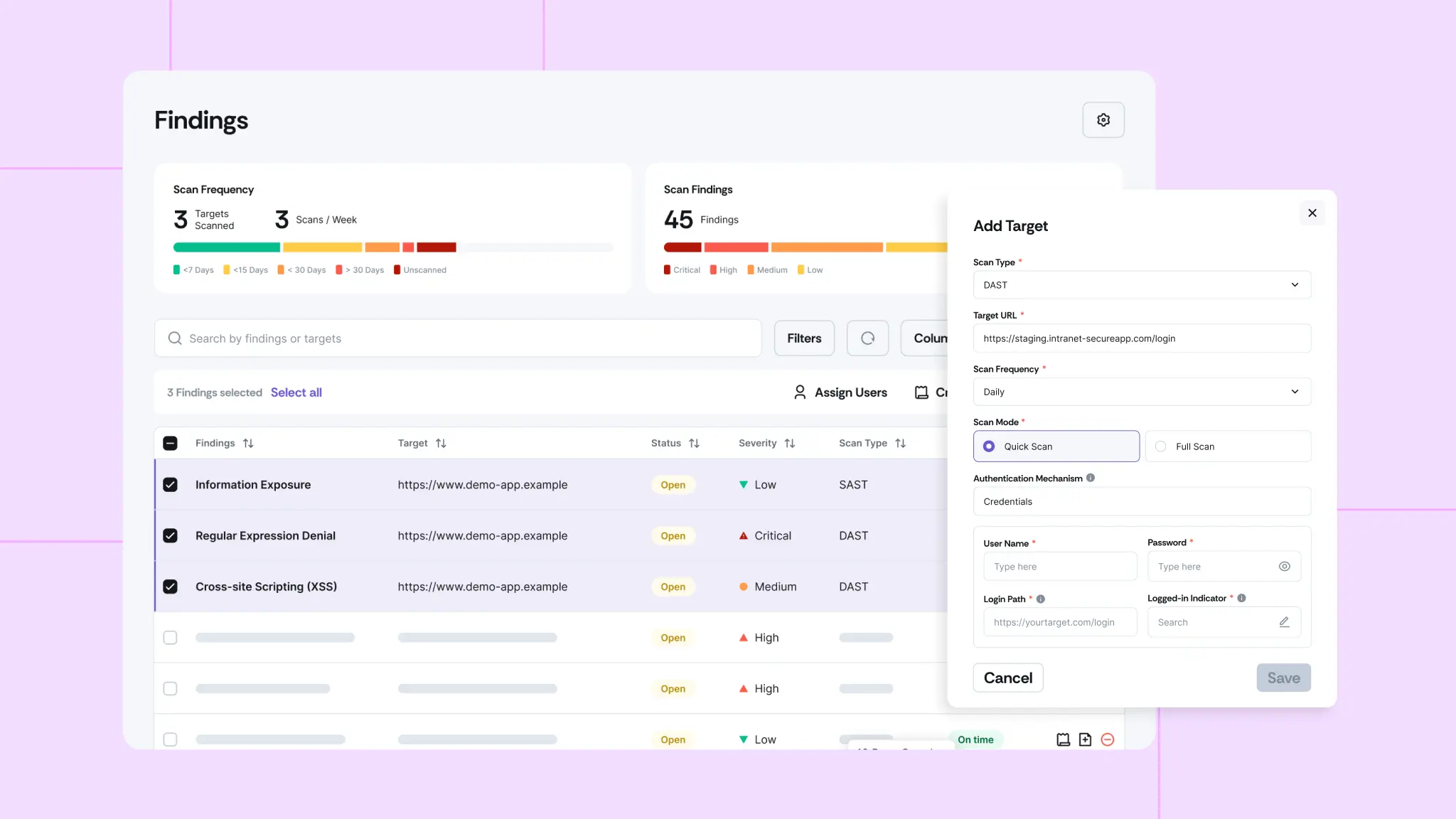Viewport: 1456px width, 819px height.
Task: Click the Authentication Mechanism info icon
Action: click(1091, 478)
